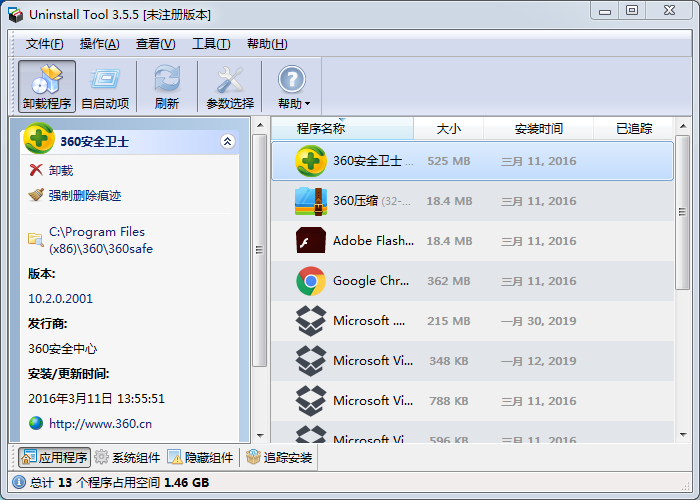Click the 卸载程序 uninstaller toolbar icon
Screen dimensions: 700x500
(47, 86)
